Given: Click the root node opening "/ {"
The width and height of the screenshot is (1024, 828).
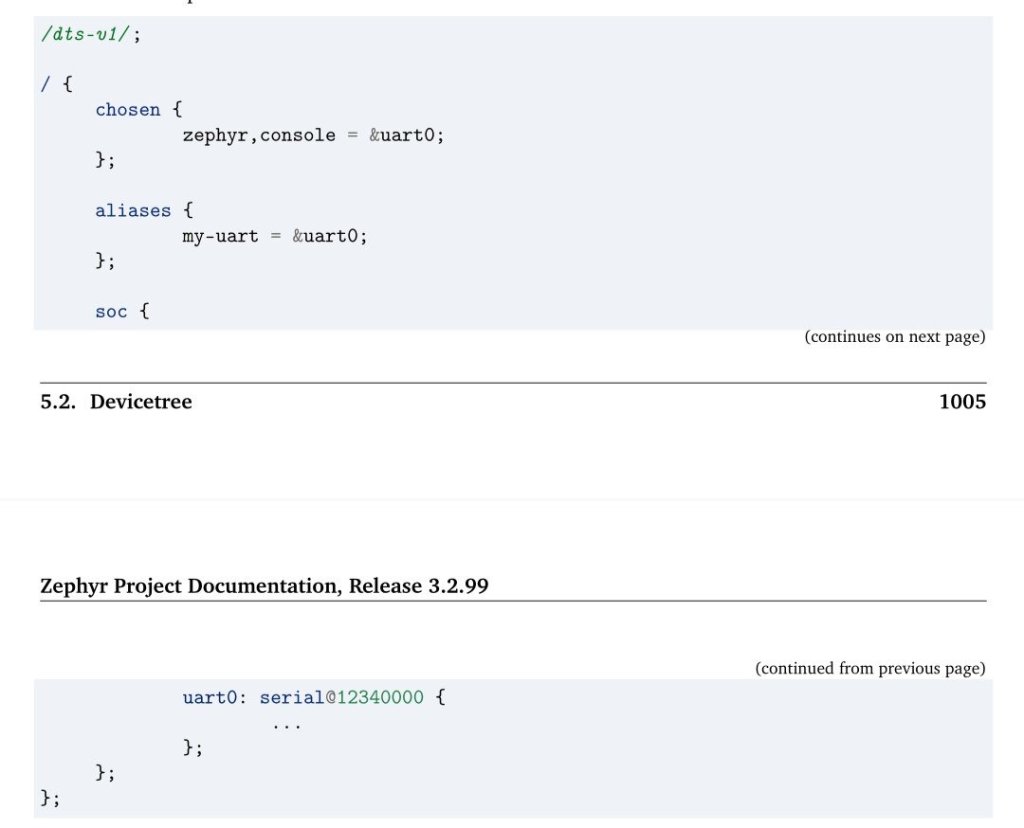Looking at the screenshot, I should pyautogui.click(x=56, y=85).
